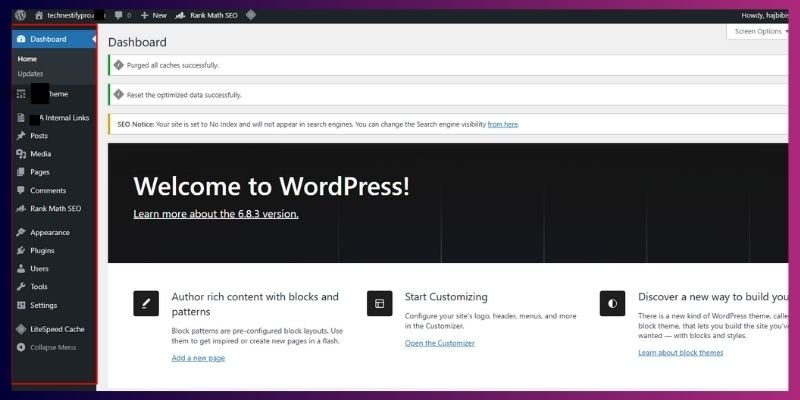Open the Home submenu item
The image size is (800, 400).
click(x=27, y=59)
